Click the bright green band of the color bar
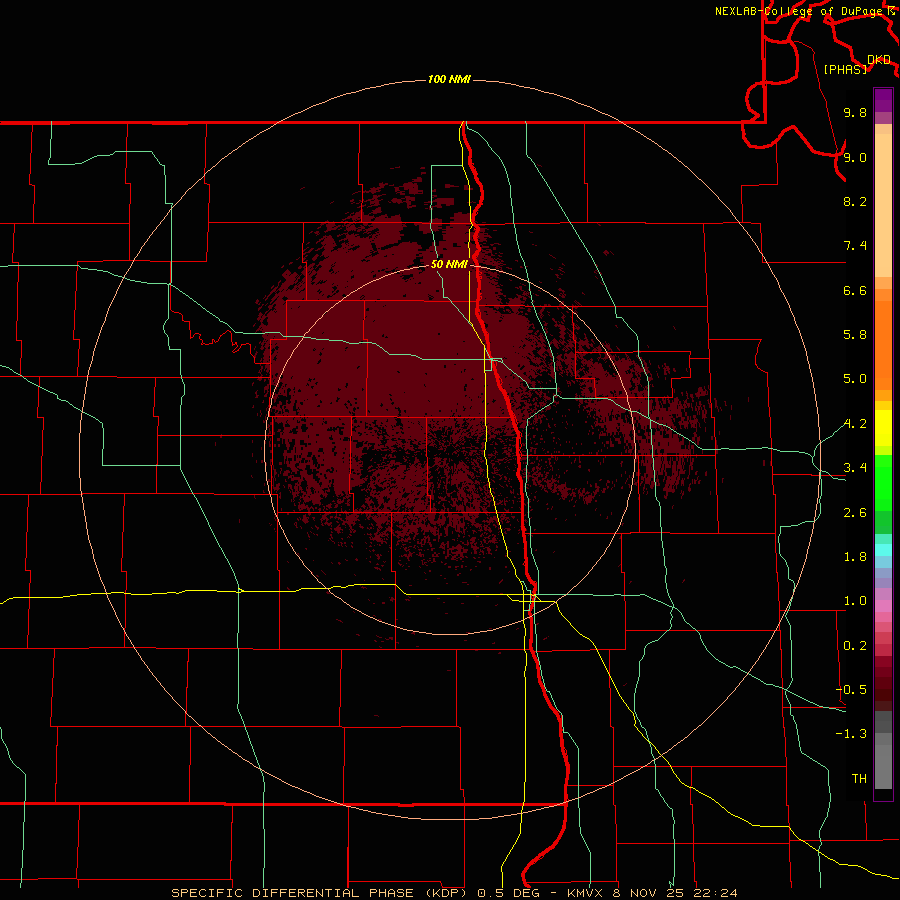 tap(883, 482)
